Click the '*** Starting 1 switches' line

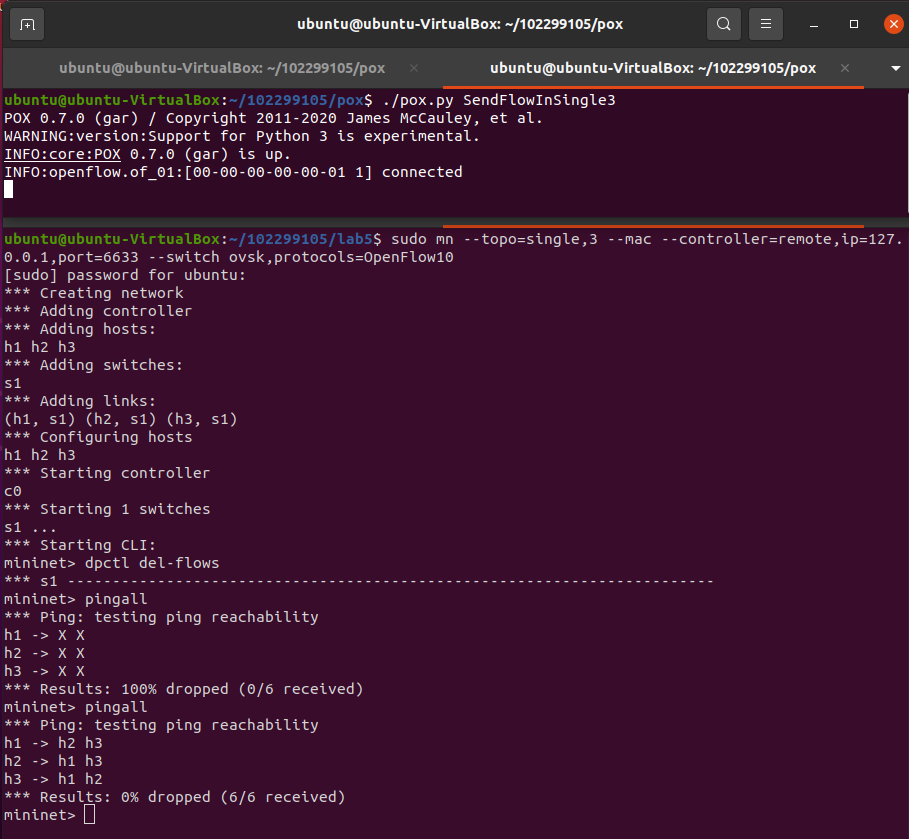click(107, 509)
